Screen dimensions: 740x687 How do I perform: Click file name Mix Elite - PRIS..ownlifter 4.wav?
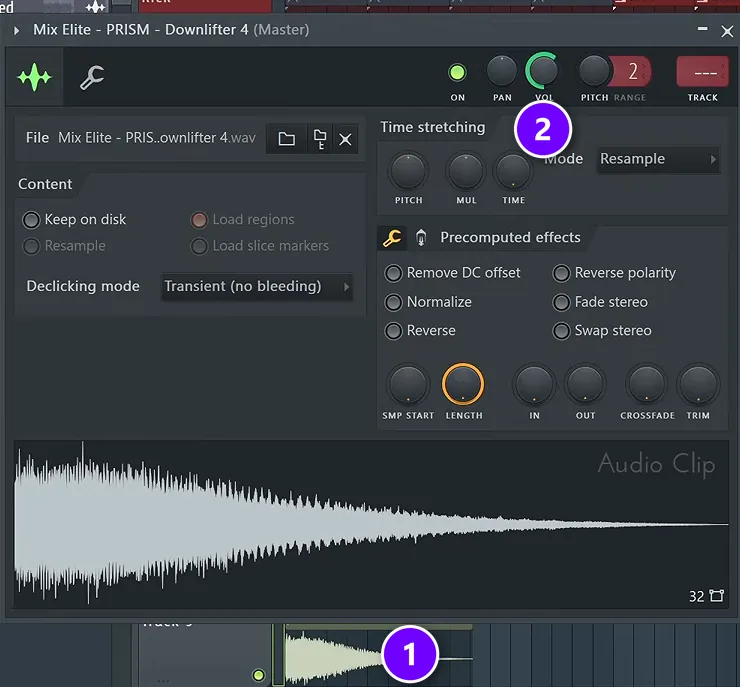(x=157, y=138)
